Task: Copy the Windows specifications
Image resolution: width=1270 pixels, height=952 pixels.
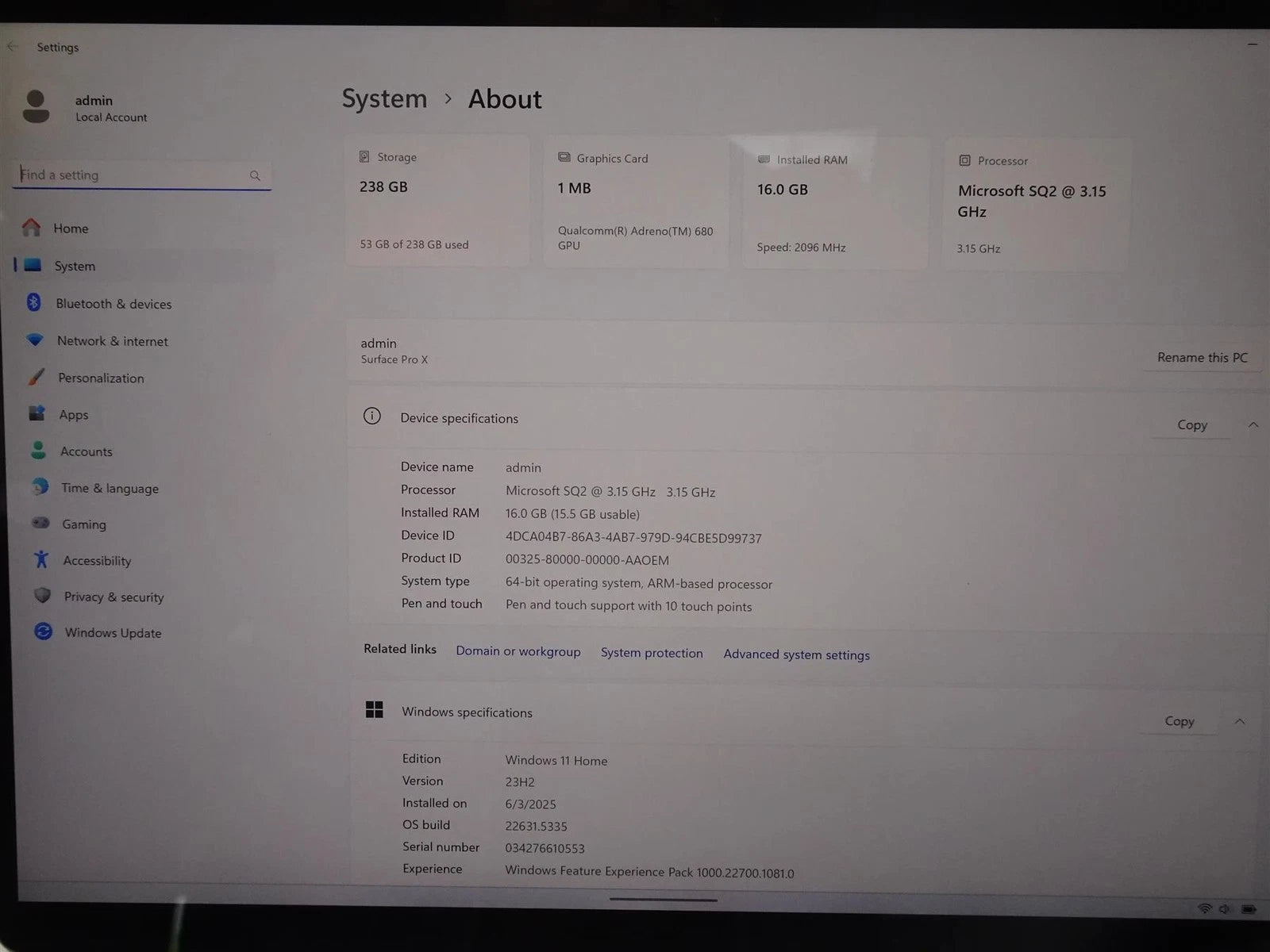Action: coord(1180,721)
